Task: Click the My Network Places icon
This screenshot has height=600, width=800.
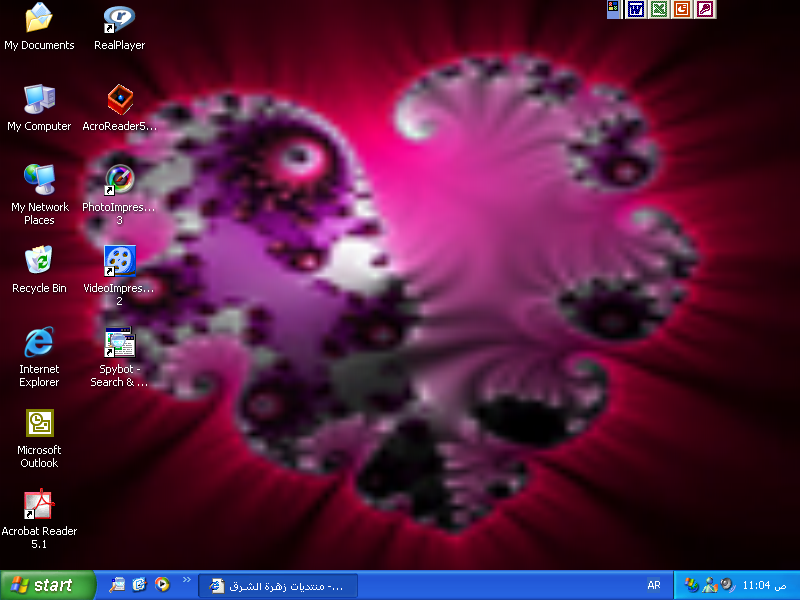Action: tap(39, 180)
